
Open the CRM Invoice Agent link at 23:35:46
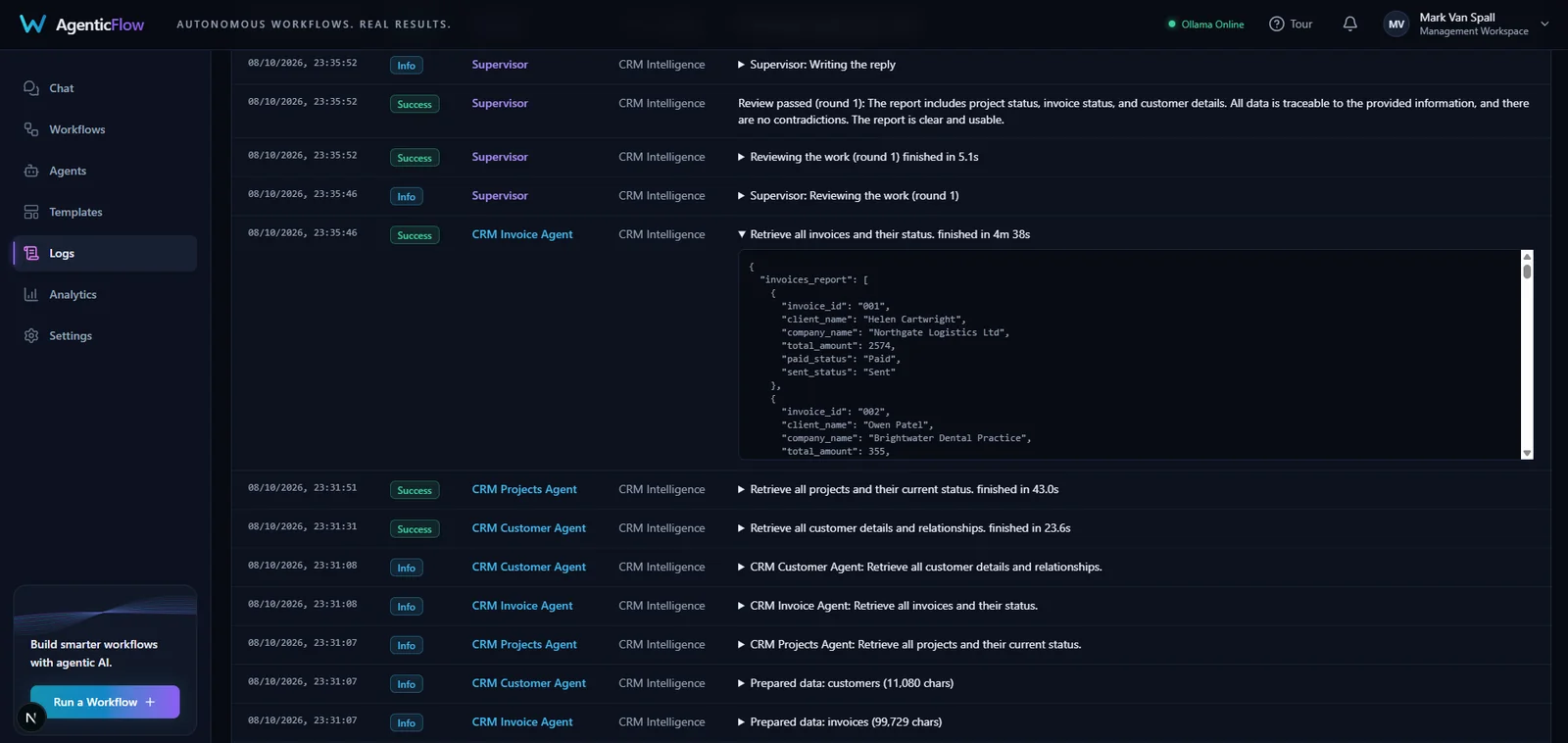[x=522, y=234]
